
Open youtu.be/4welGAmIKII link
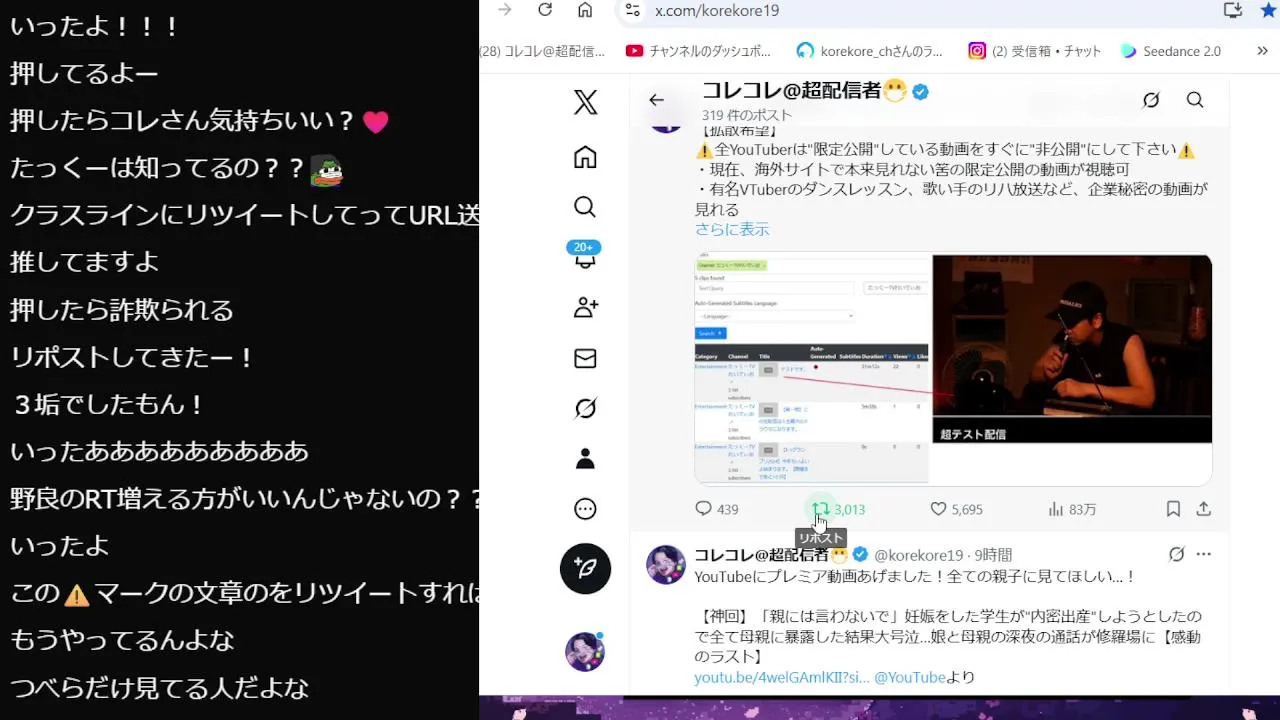pyautogui.click(x=782, y=677)
